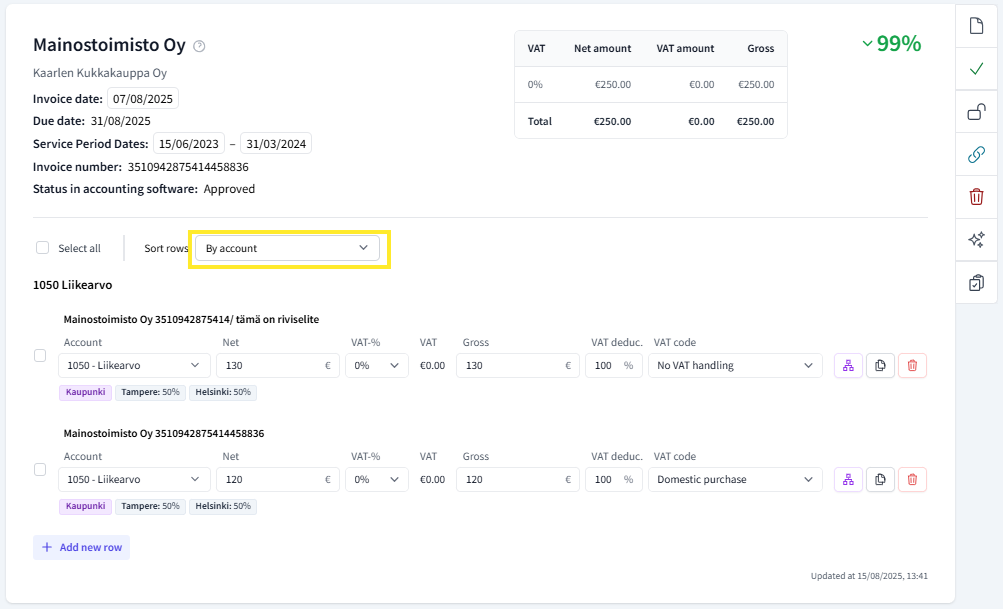This screenshot has width=1003, height=609.
Task: Click the green checkmark approve icon
Action: (976, 69)
